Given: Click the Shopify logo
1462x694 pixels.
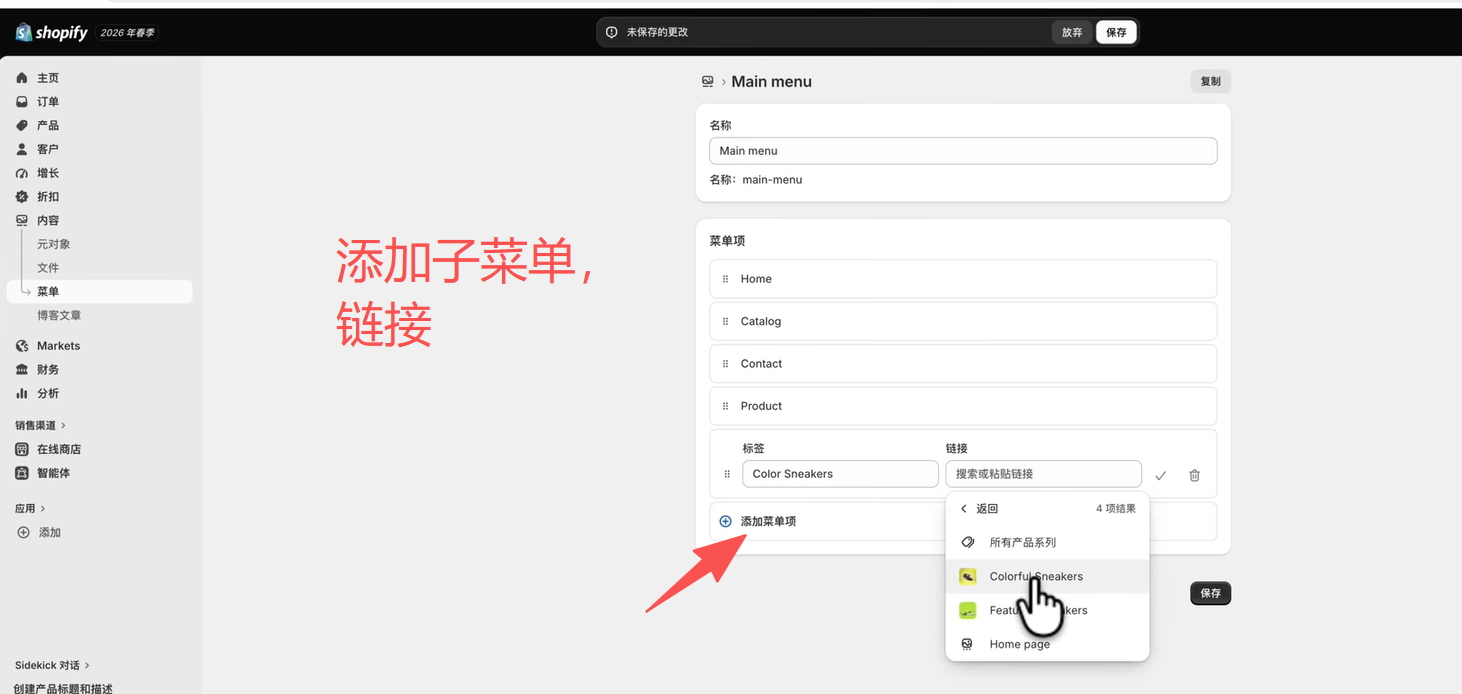Looking at the screenshot, I should pos(52,33).
